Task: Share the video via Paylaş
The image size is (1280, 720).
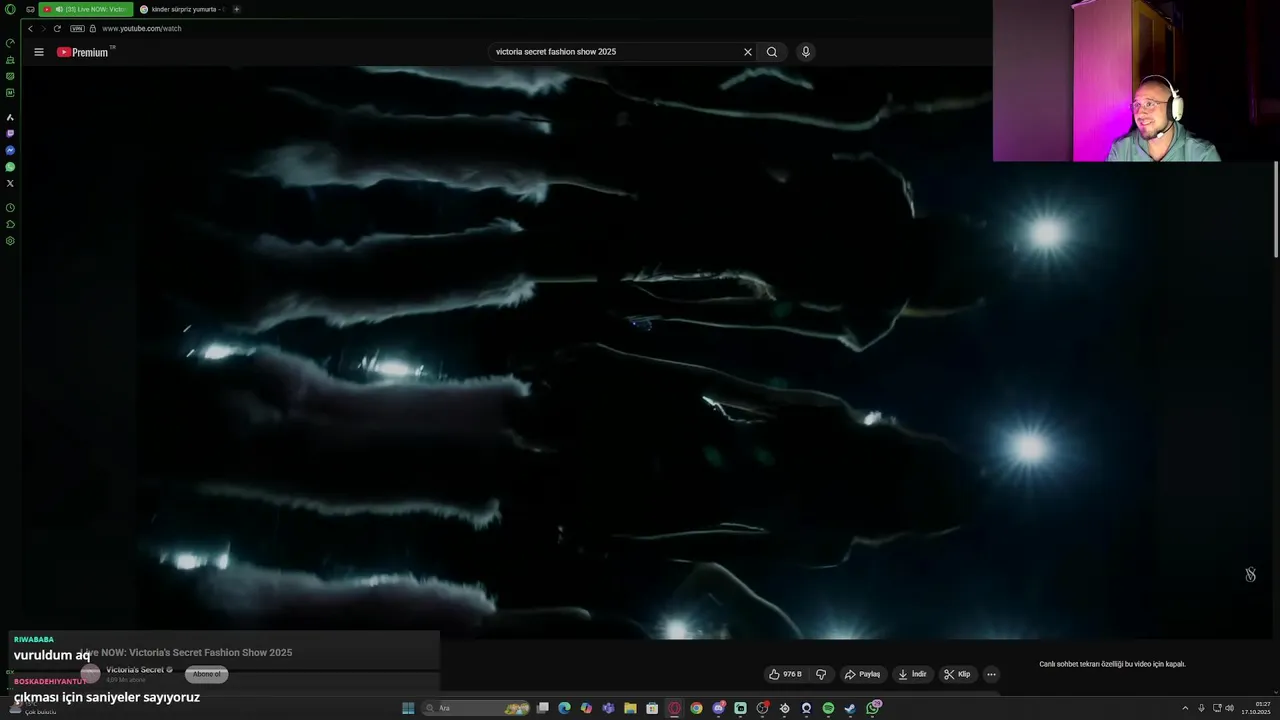Action: [x=862, y=674]
